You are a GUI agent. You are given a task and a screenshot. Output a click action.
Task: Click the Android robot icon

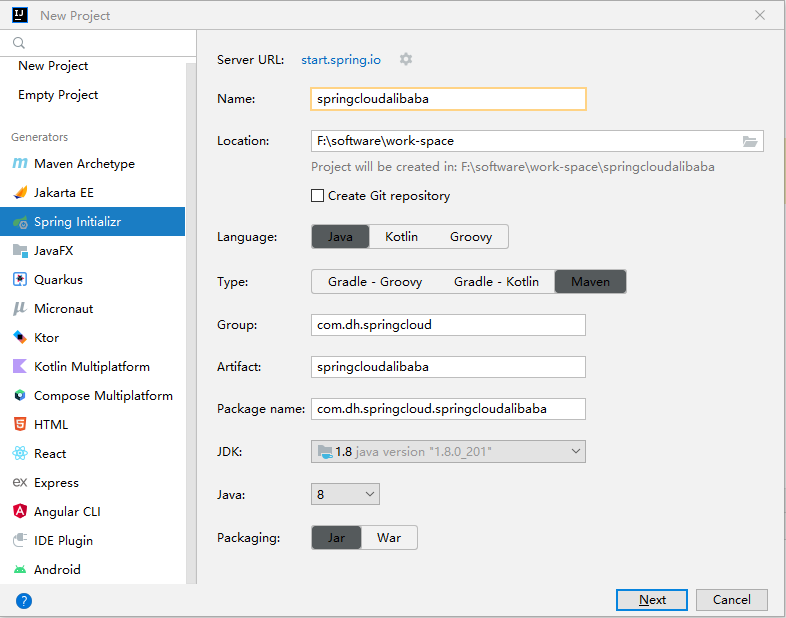(x=20, y=569)
